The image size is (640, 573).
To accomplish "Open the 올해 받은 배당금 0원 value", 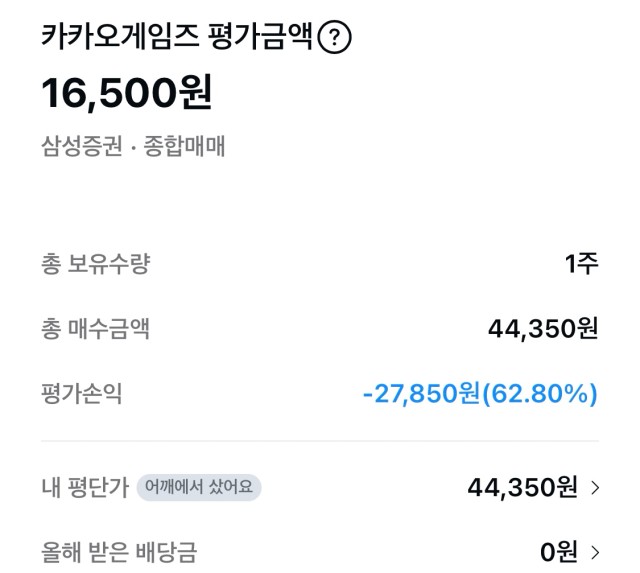I will pyautogui.click(x=559, y=552).
